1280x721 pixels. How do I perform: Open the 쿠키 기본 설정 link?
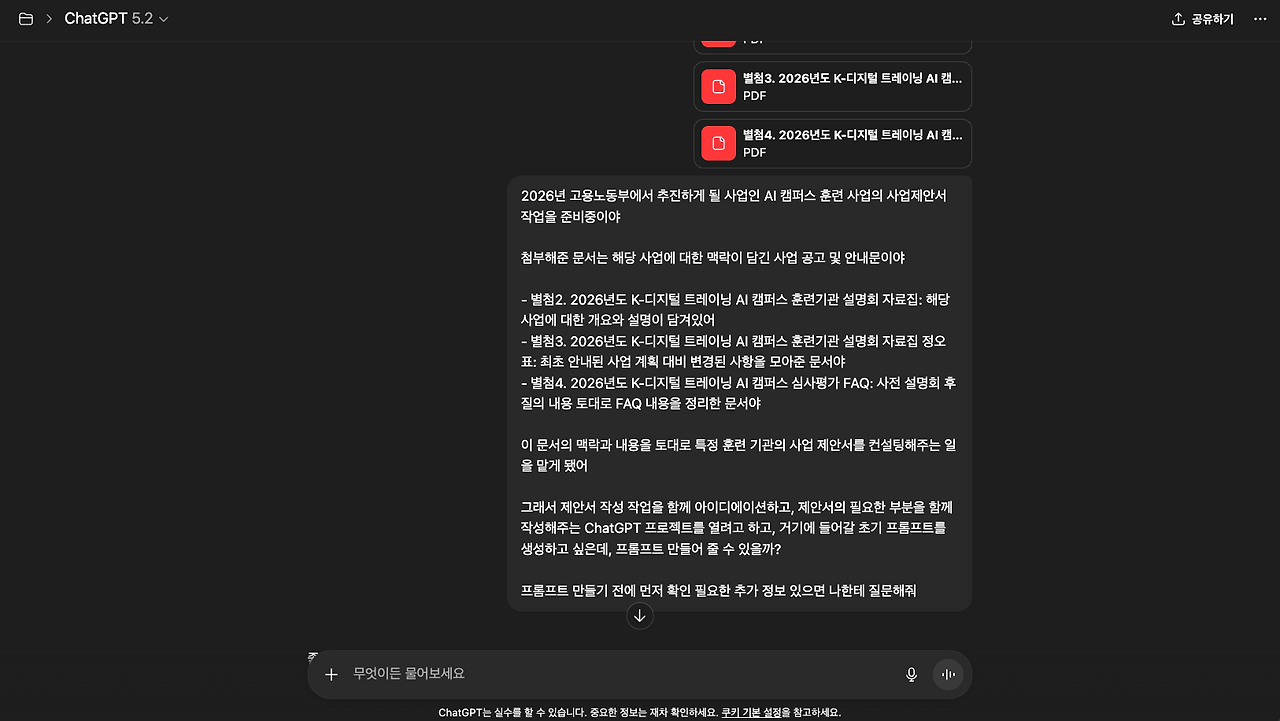tap(755, 713)
